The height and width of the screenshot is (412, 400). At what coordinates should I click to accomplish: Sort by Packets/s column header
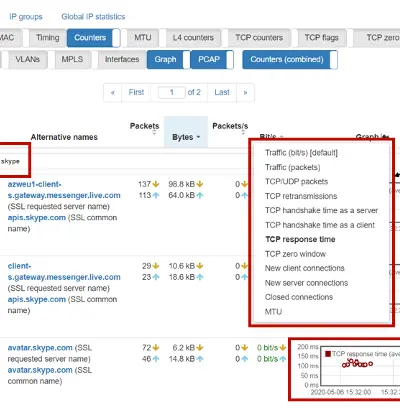(x=230, y=126)
